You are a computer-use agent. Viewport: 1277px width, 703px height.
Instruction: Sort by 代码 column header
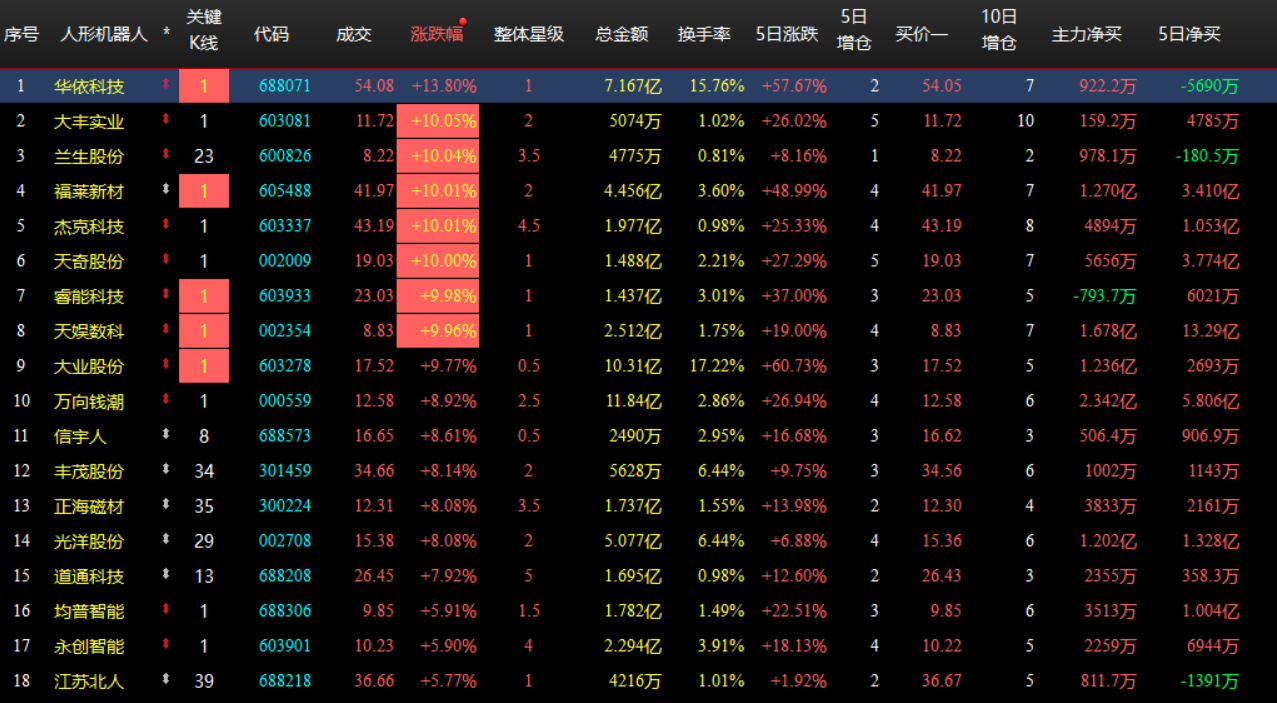click(x=271, y=34)
